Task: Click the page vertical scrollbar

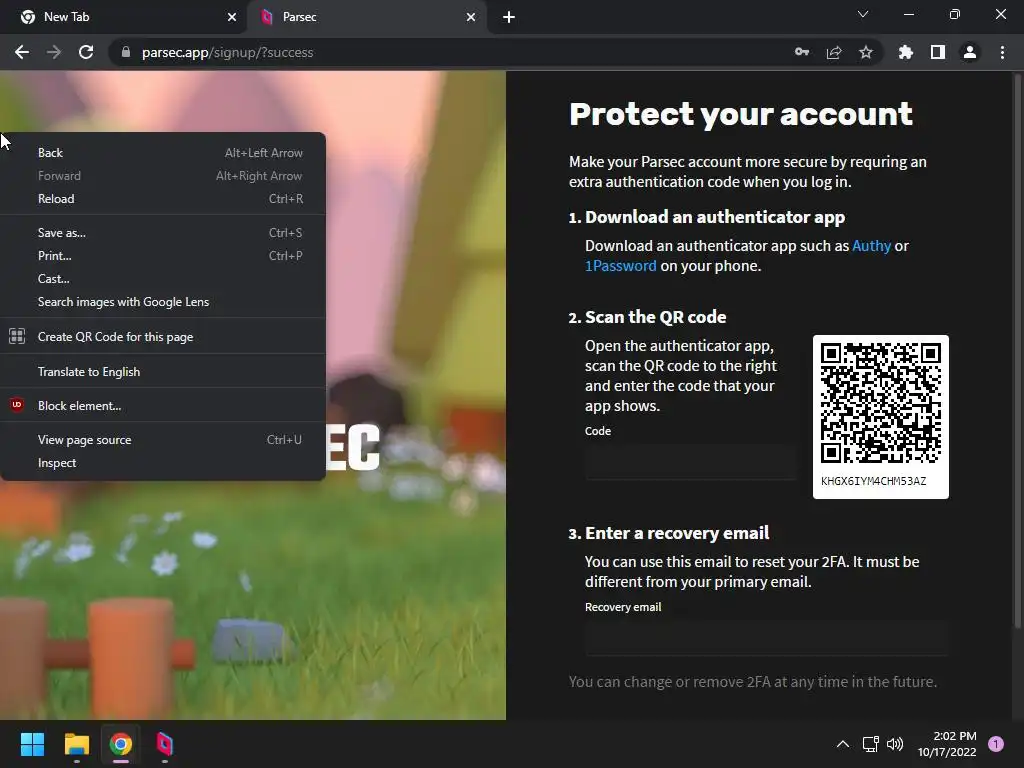Action: pyautogui.click(x=1017, y=353)
